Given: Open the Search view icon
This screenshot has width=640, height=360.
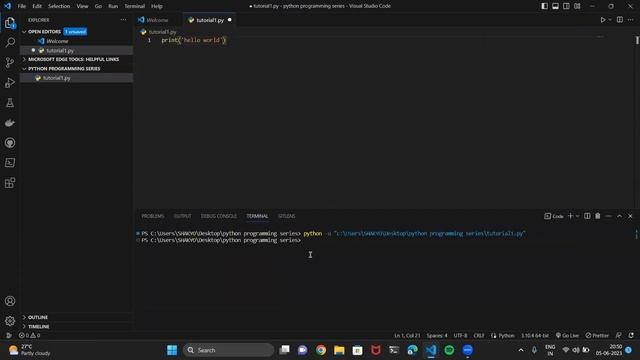Looking at the screenshot, I should click(10, 42).
